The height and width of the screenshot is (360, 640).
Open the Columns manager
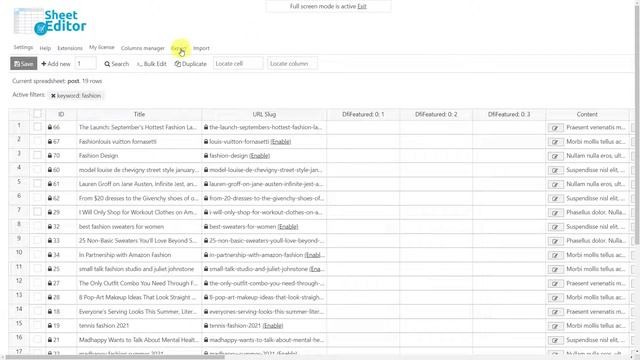142,48
